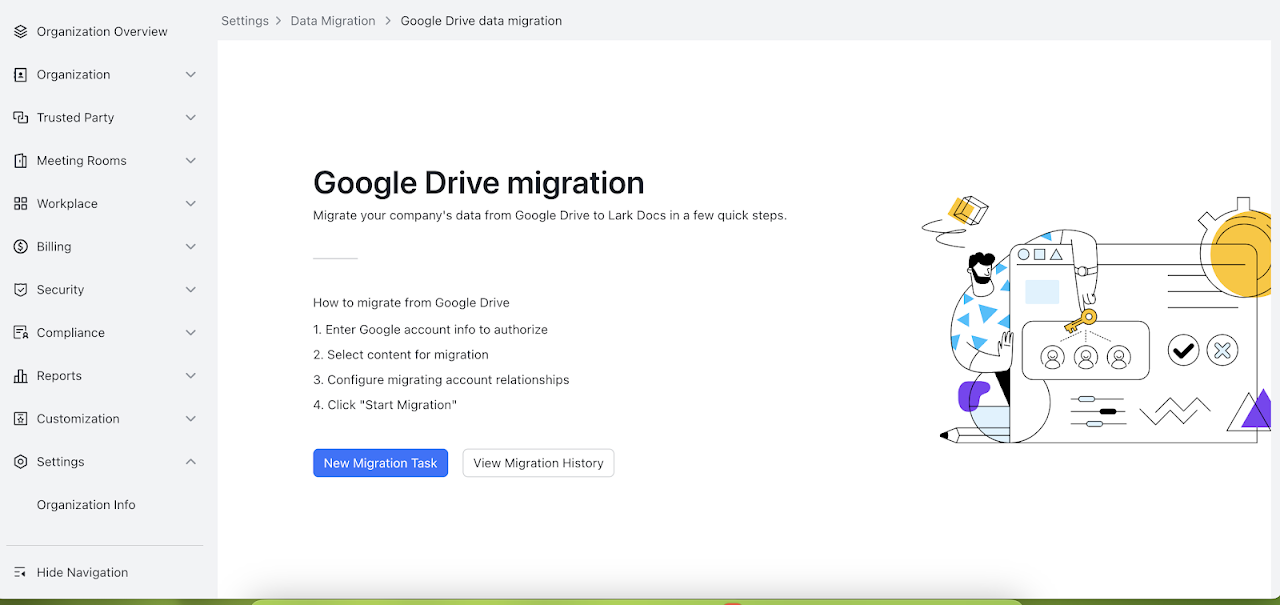
Task: Click the Trusted Party sidebar icon
Action: [20, 118]
